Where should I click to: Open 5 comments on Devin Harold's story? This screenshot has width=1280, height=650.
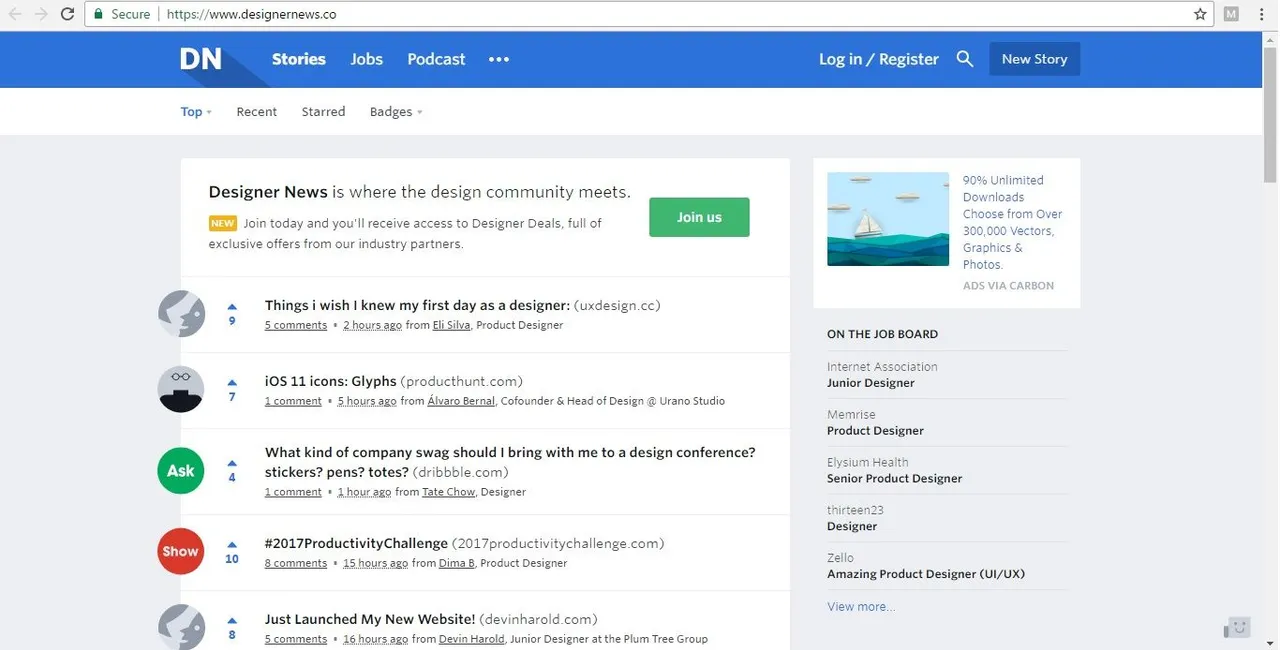coord(296,639)
